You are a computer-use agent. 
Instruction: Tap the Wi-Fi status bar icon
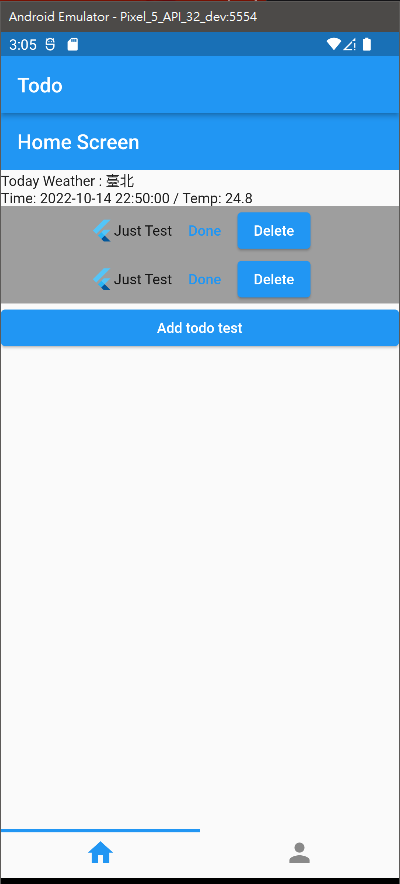coord(334,45)
